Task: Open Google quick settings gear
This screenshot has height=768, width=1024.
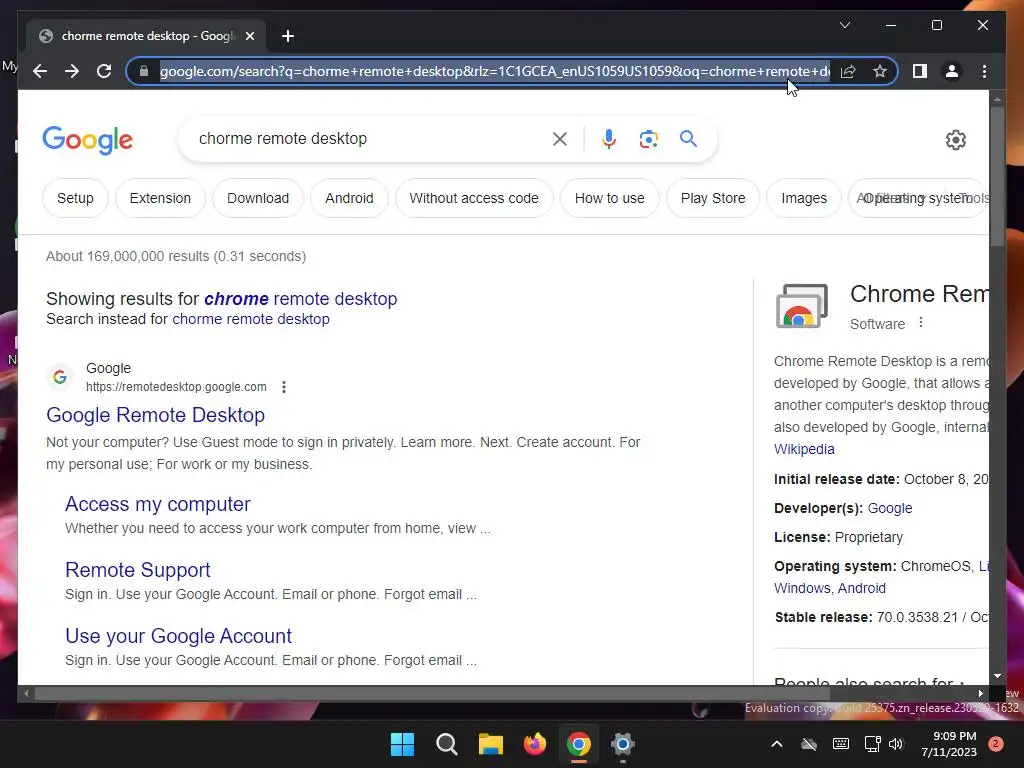Action: 955,140
